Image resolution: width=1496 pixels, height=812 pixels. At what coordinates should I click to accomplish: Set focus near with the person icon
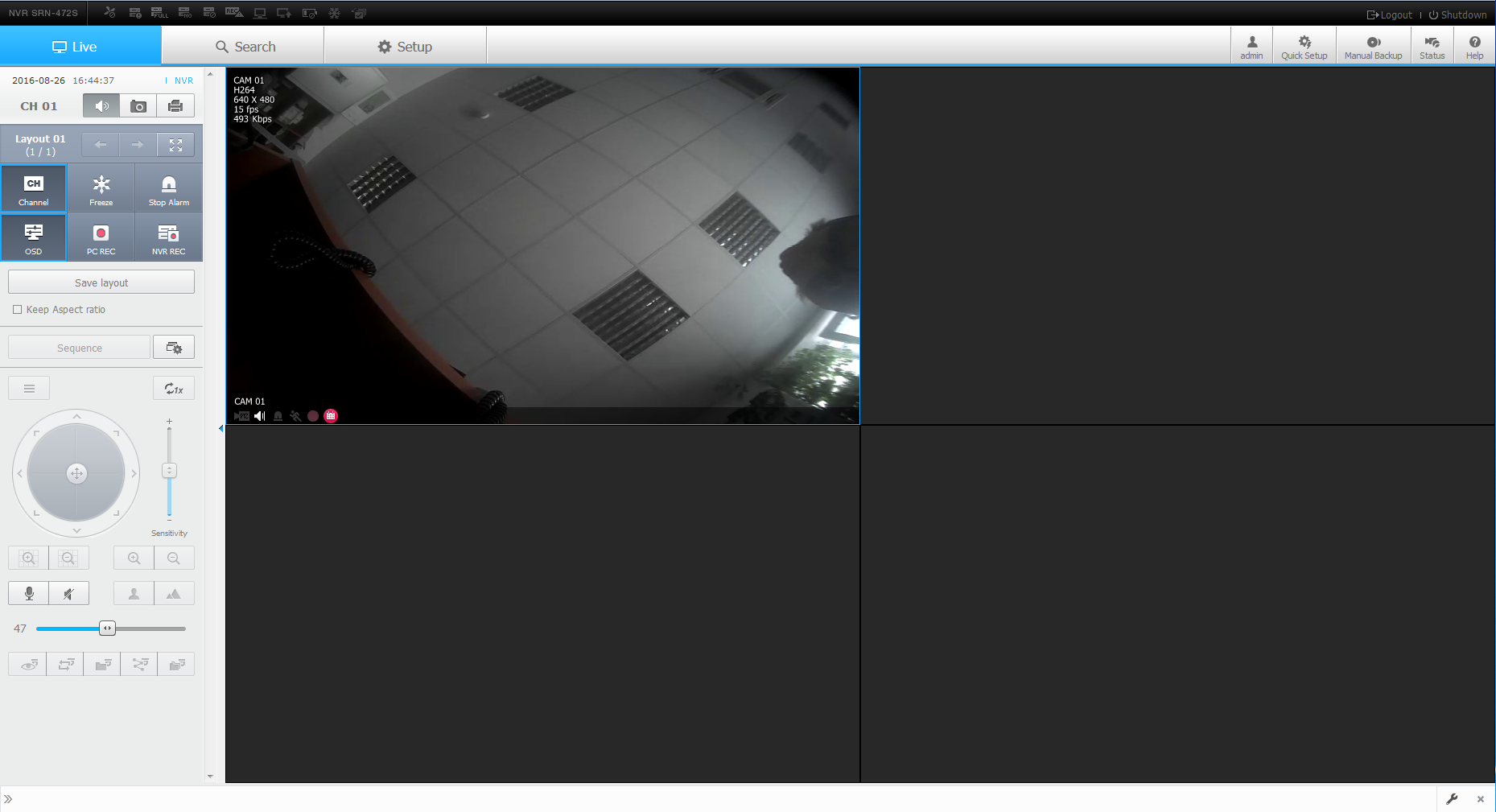pos(134,593)
